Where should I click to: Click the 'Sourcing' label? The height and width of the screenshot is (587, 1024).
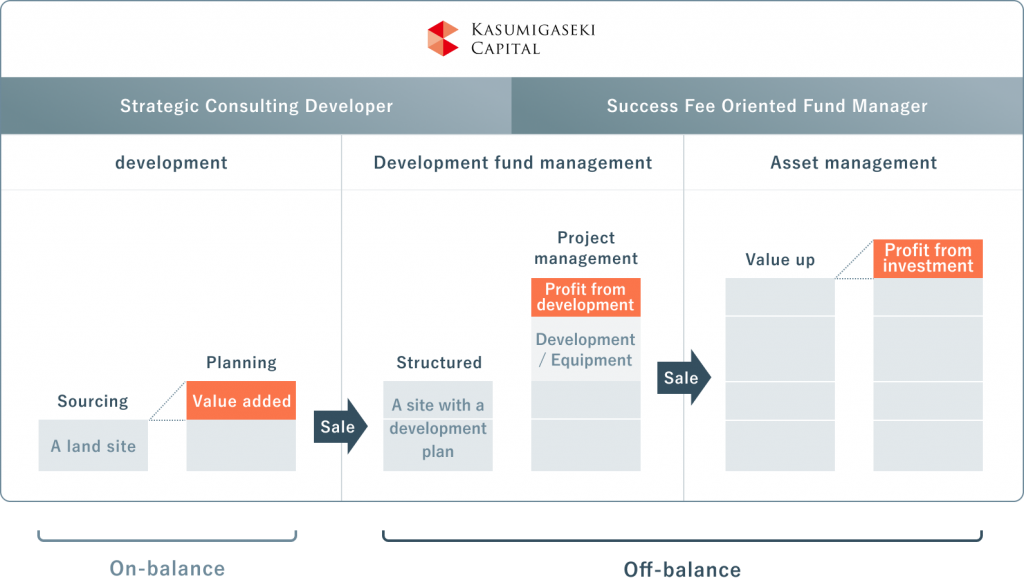coord(93,401)
